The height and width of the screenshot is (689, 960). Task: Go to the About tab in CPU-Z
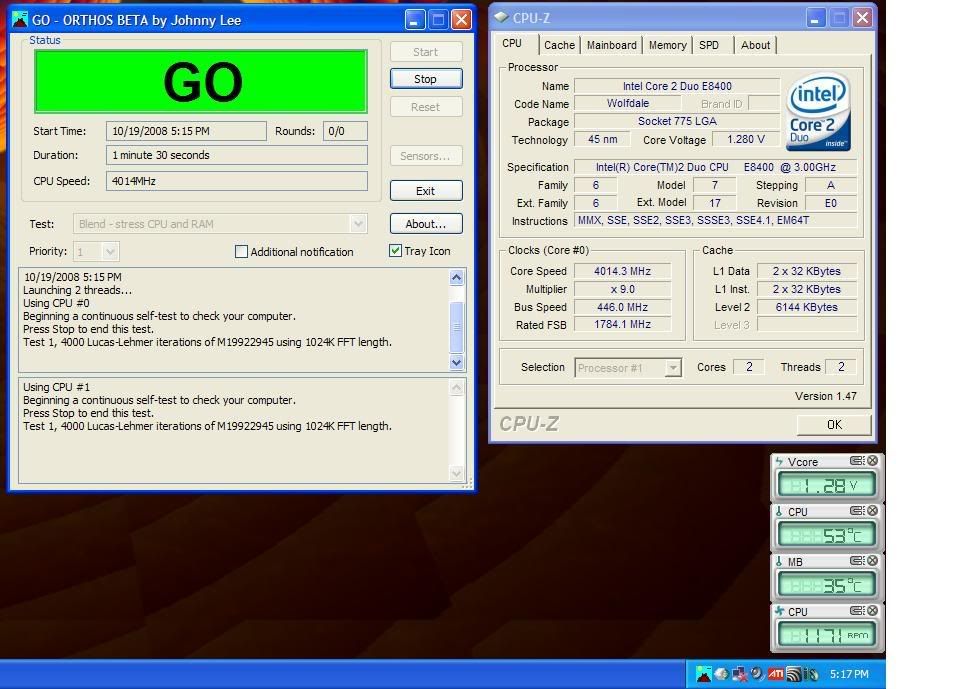pos(756,45)
